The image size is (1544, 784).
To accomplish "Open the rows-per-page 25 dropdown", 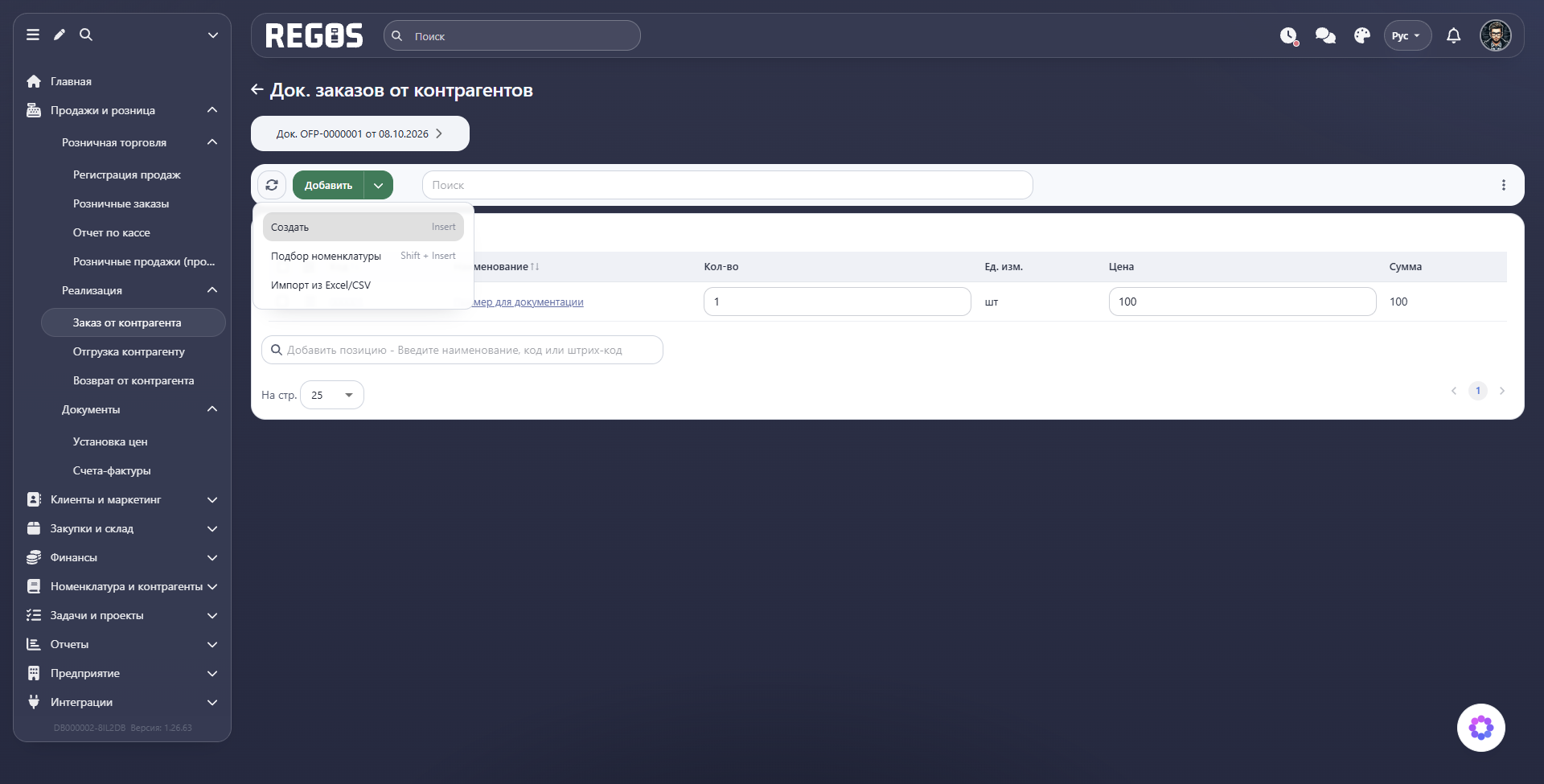I will coord(332,395).
